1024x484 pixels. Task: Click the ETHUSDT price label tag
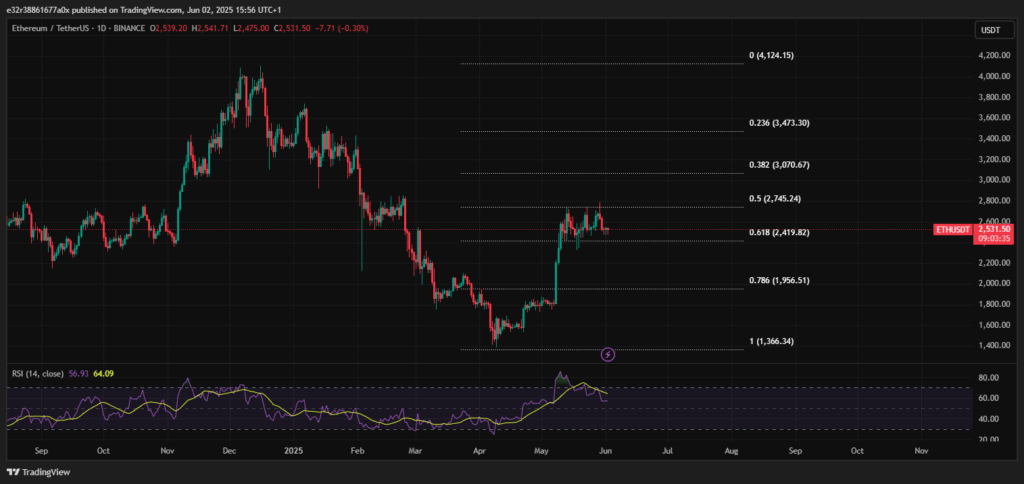pos(952,229)
